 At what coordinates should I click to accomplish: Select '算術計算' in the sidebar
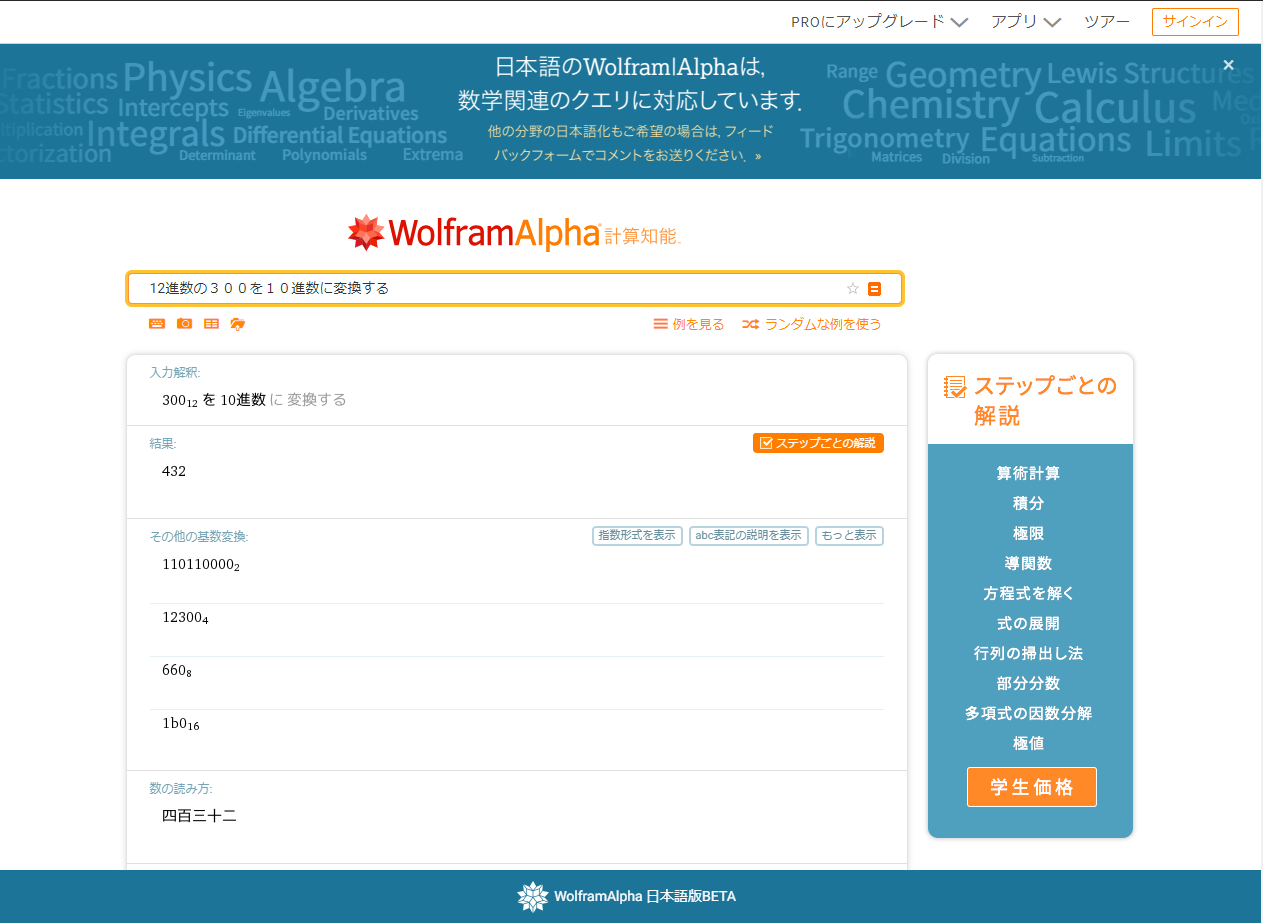1029,473
